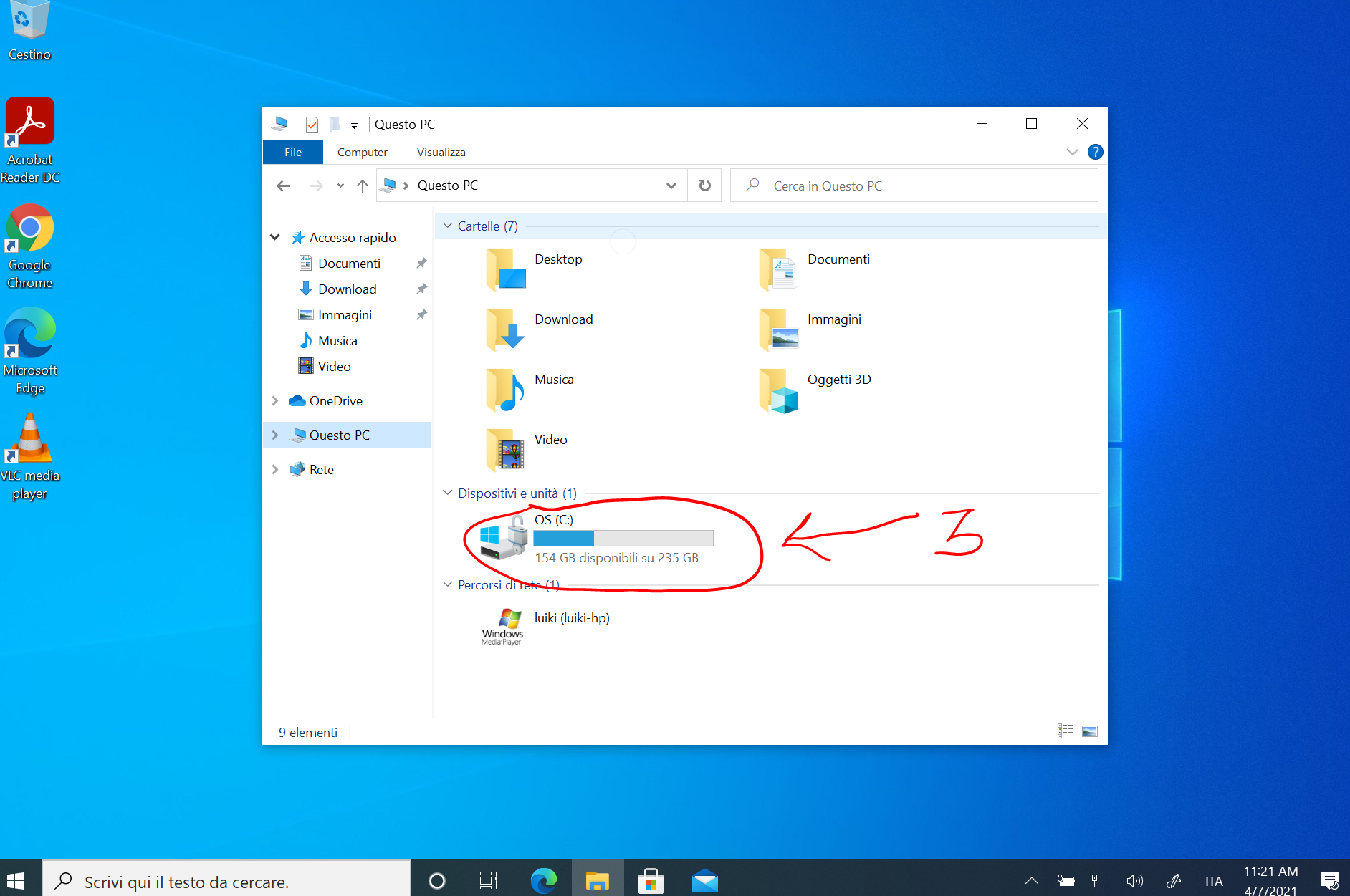
Task: Open Microsoft Store from the taskbar
Action: pyautogui.click(x=651, y=880)
